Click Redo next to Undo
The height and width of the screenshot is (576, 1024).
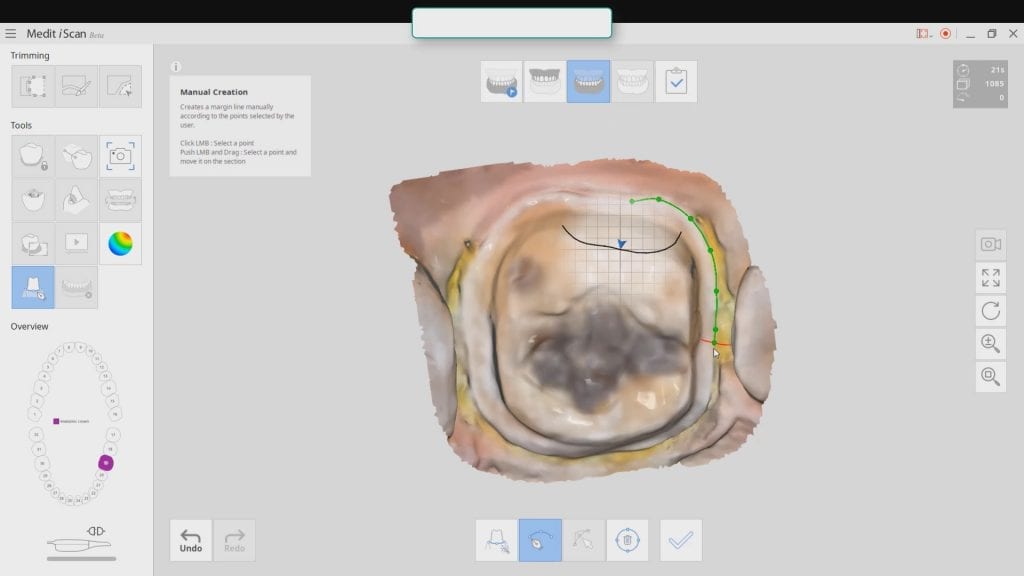(234, 540)
